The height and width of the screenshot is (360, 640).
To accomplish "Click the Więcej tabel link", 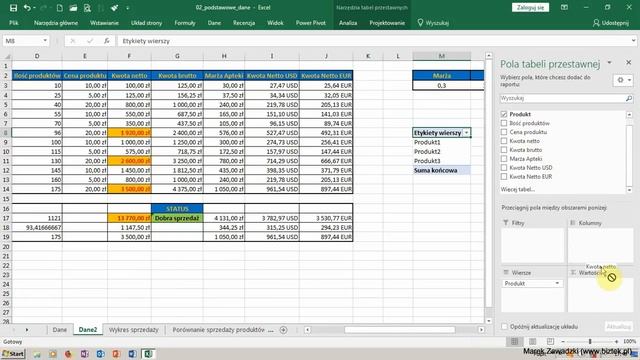I will (518, 189).
